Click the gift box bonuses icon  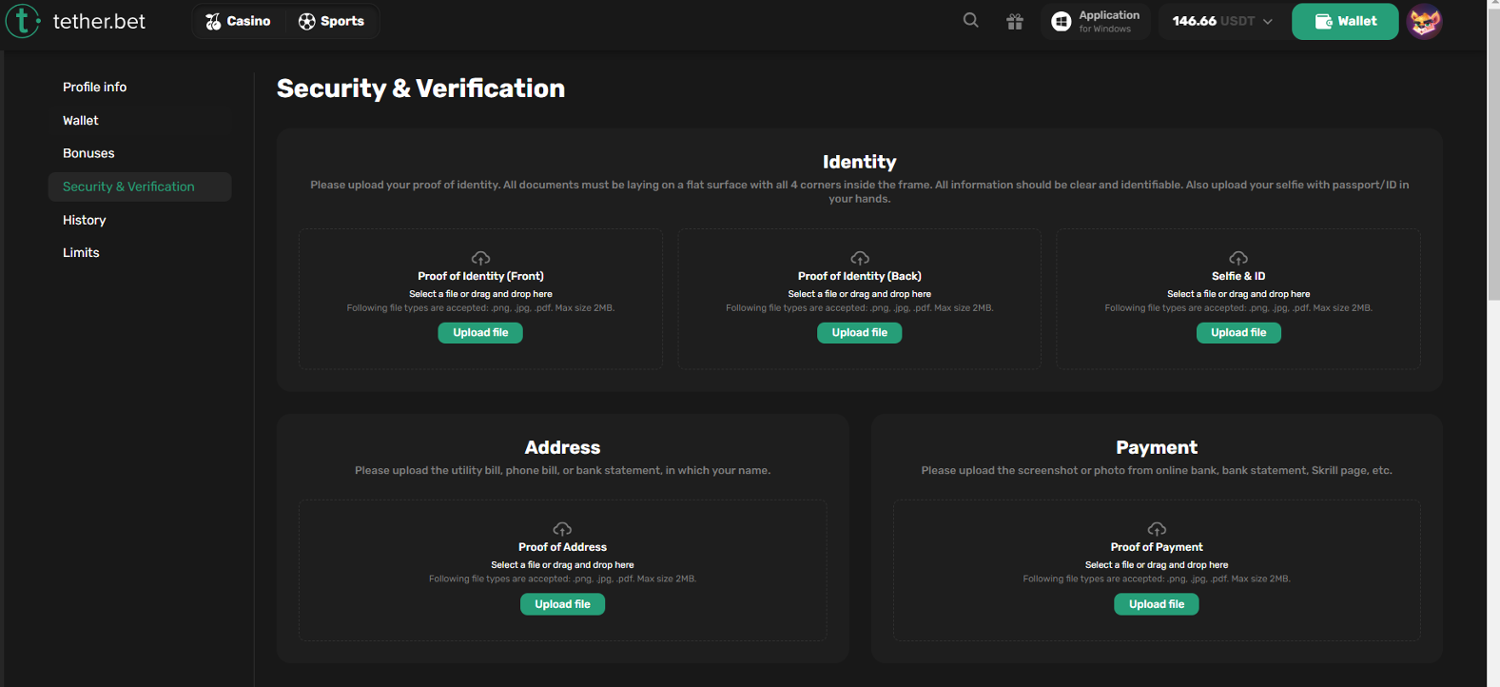click(x=1015, y=21)
